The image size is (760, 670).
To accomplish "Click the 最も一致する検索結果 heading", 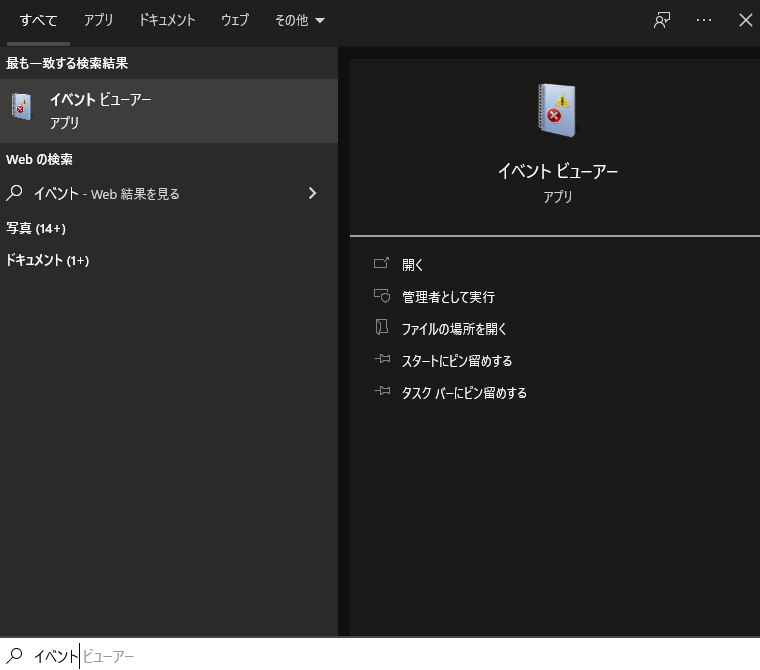I will coord(67,63).
